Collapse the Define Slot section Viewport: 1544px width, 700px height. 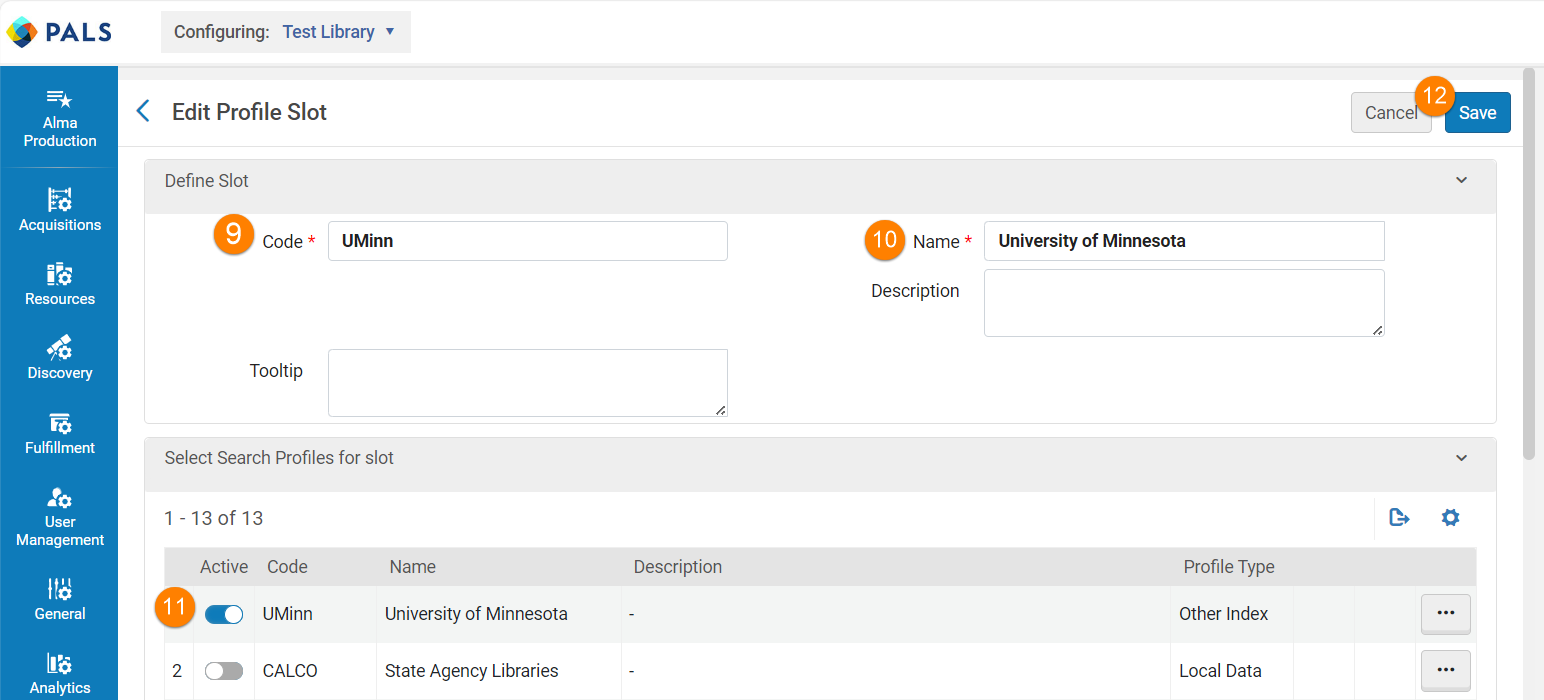[1461, 181]
